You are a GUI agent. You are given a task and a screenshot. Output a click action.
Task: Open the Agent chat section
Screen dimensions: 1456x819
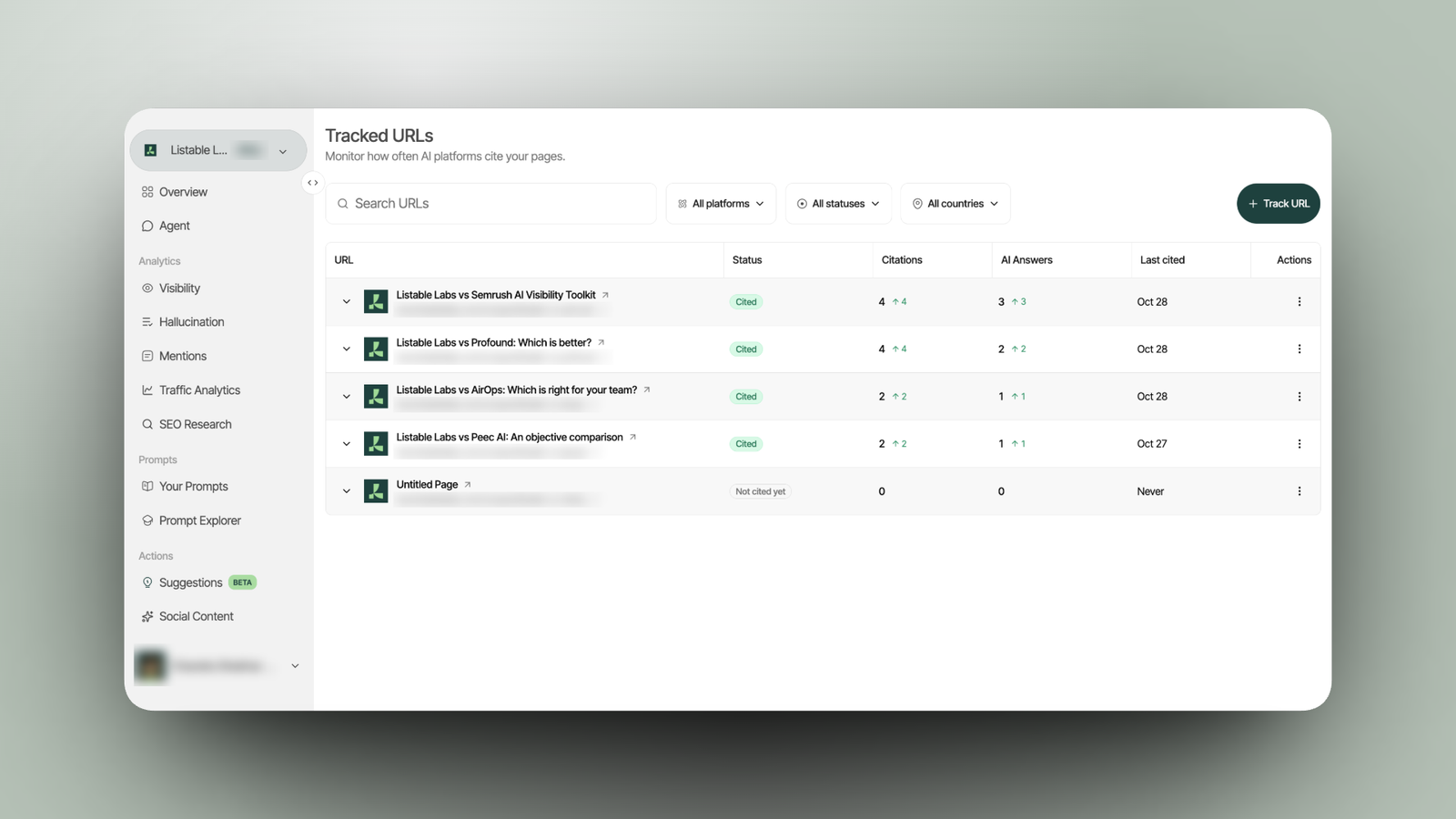(x=166, y=226)
